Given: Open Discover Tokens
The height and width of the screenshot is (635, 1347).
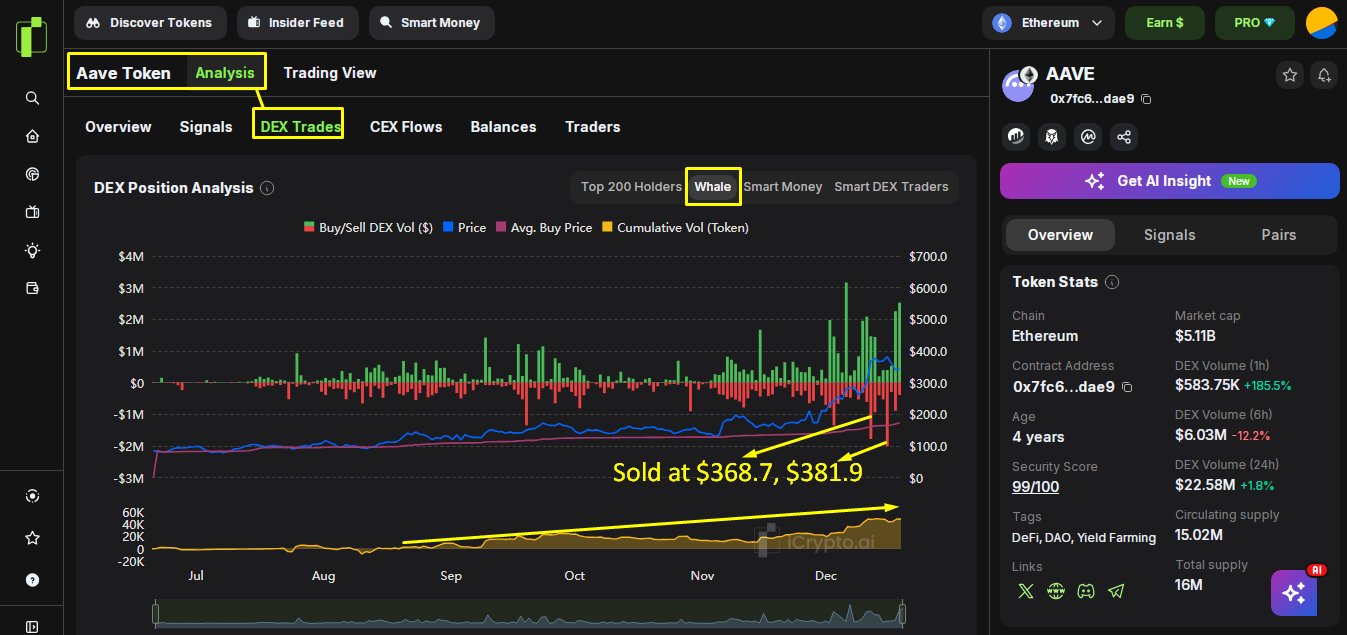Looking at the screenshot, I should (x=150, y=22).
